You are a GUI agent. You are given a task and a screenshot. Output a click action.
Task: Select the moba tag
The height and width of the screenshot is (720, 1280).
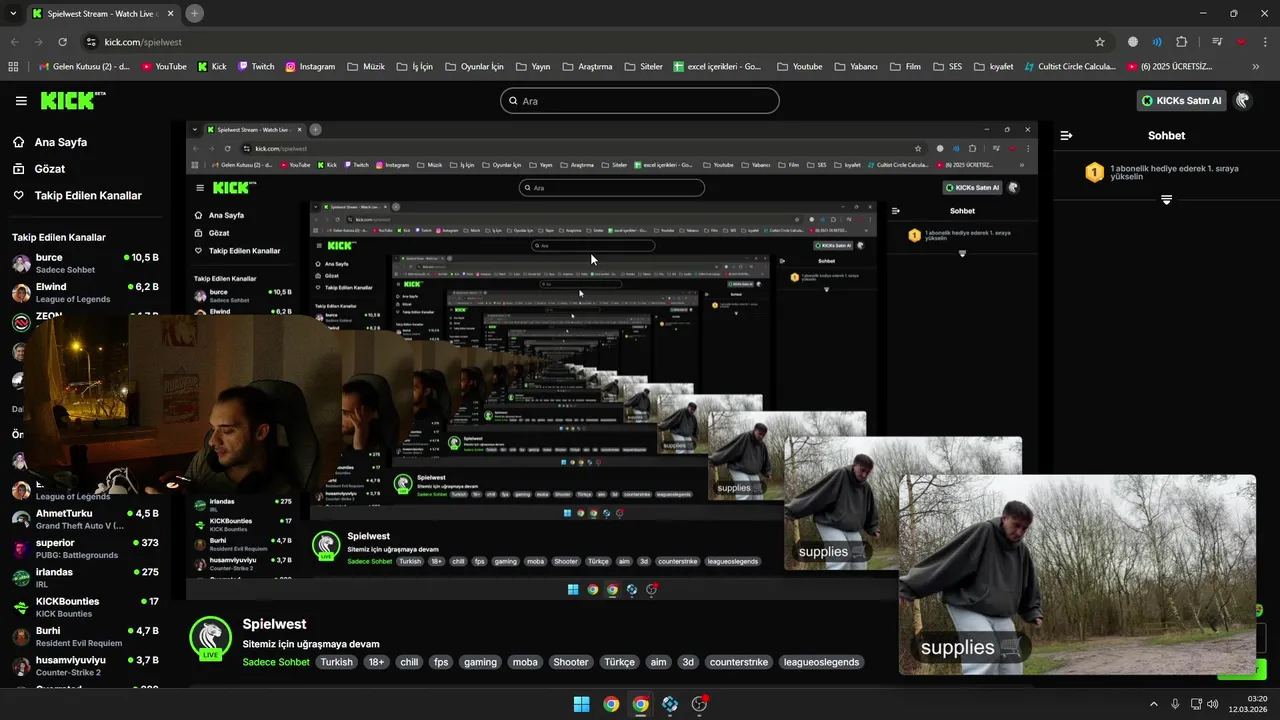coord(525,662)
